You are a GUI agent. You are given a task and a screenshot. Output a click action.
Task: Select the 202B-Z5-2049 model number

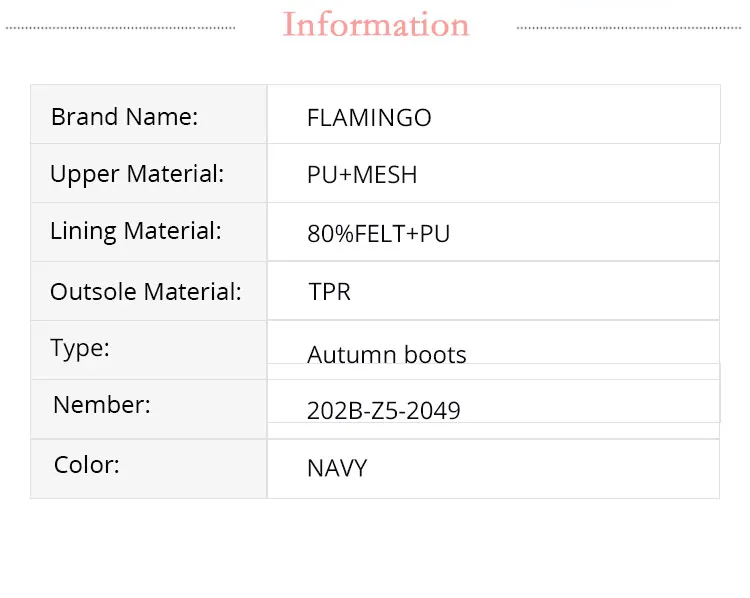click(x=384, y=410)
